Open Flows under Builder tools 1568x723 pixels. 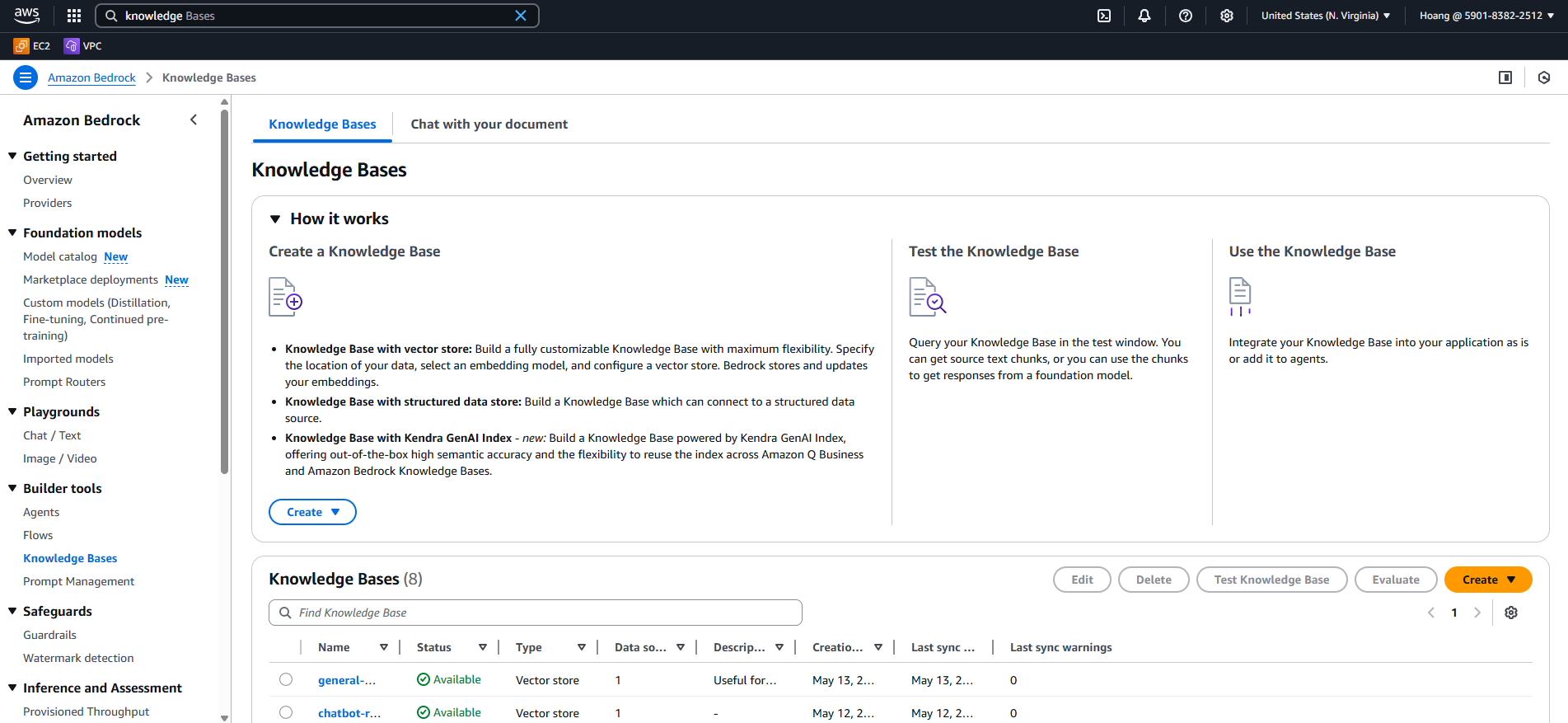(x=38, y=535)
